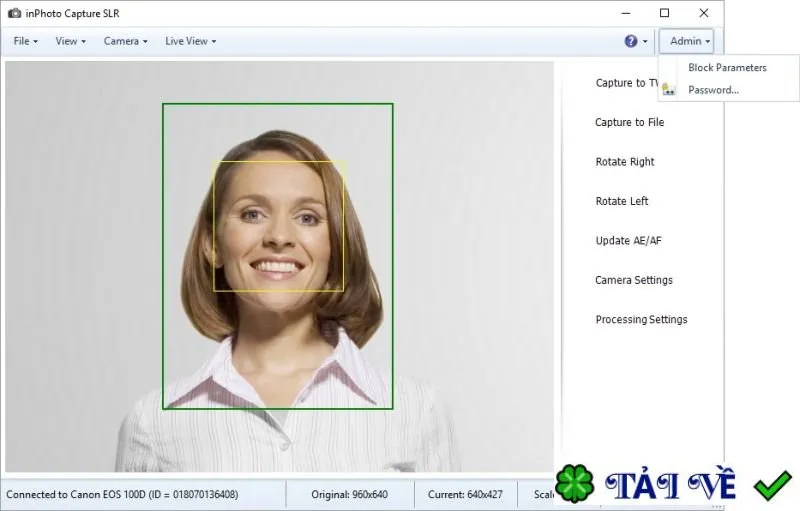Maximize the inPhoto Capture window
Screen dimensions: 800x511
click(664, 13)
